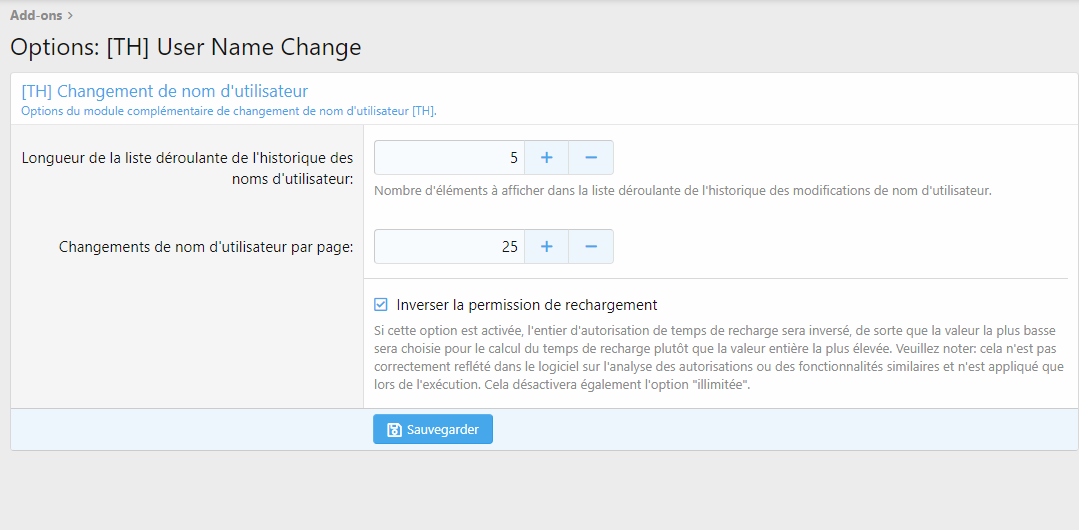This screenshot has width=1079, height=530.
Task: Toggle the Inverser la permission checkbox
Action: pyautogui.click(x=381, y=305)
